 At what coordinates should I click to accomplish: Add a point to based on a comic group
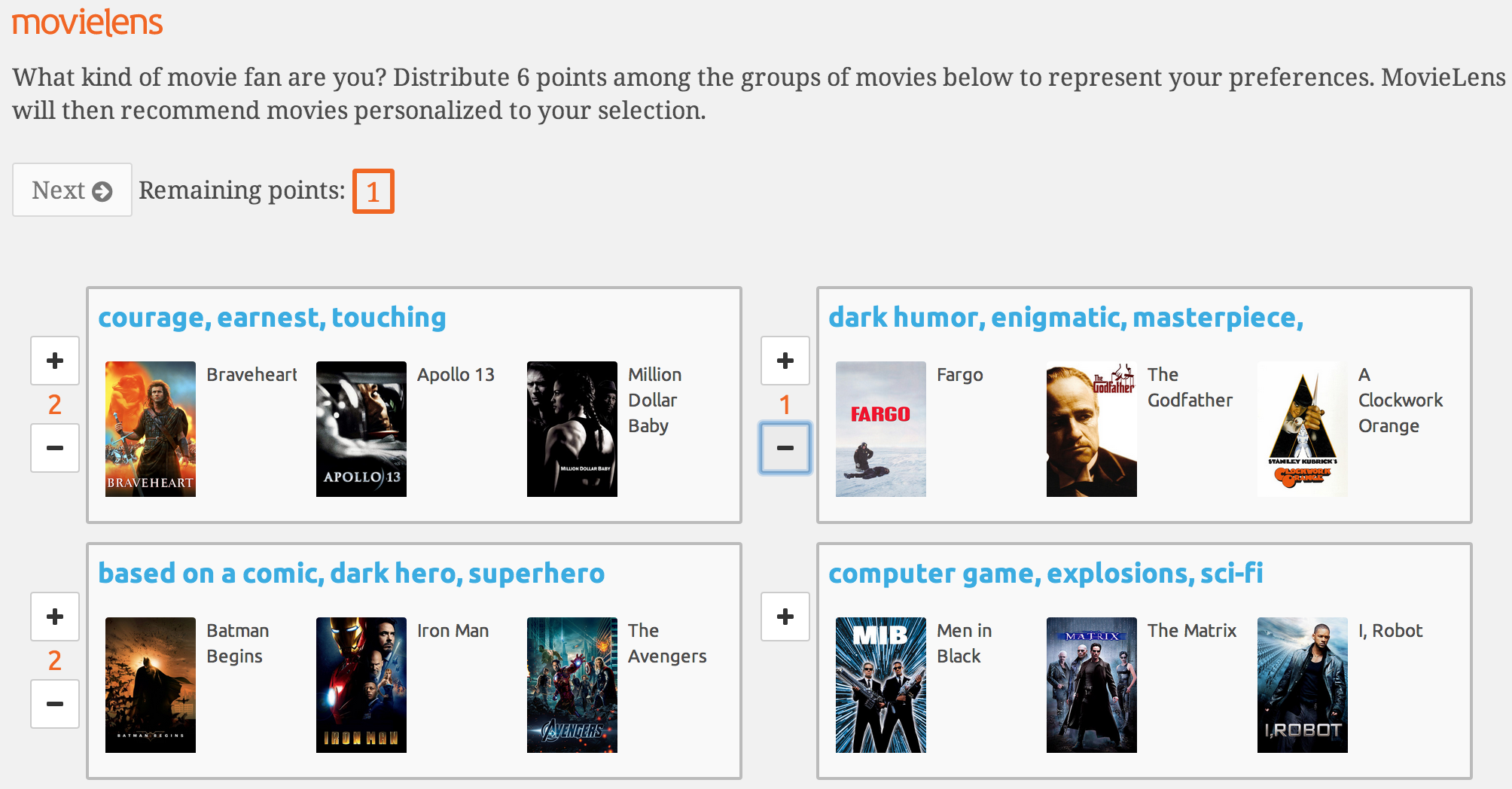pos(55,617)
